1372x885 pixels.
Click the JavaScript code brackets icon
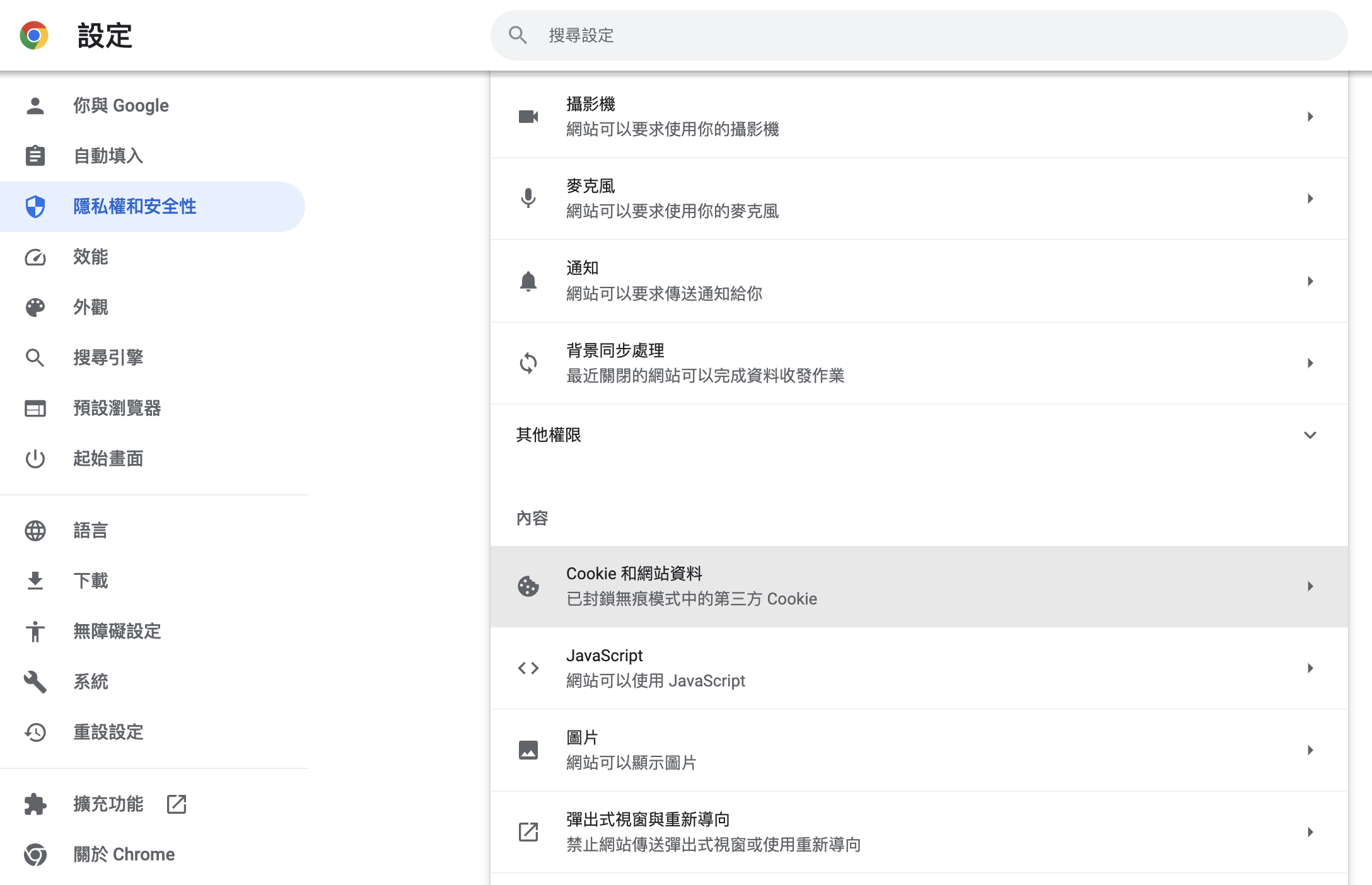click(528, 668)
